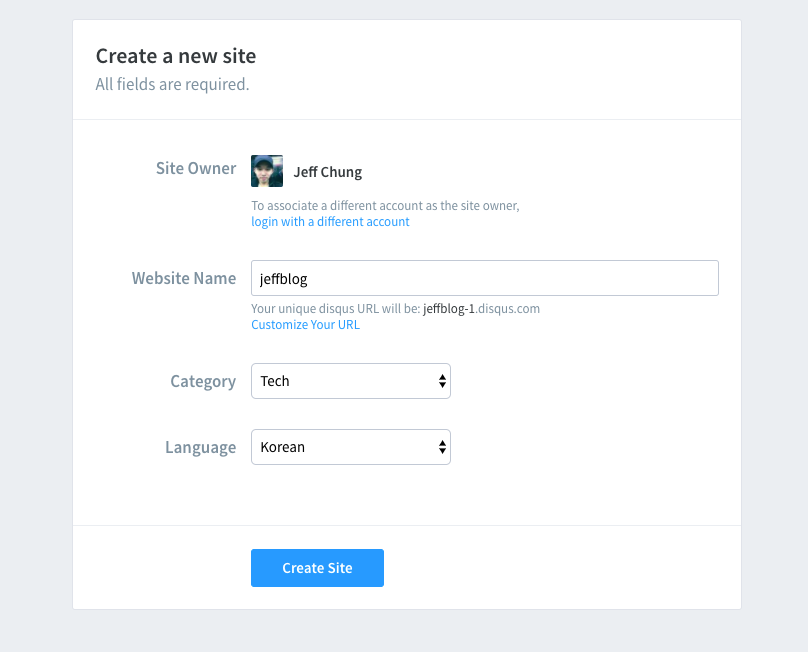Click the Language field label

(200, 447)
